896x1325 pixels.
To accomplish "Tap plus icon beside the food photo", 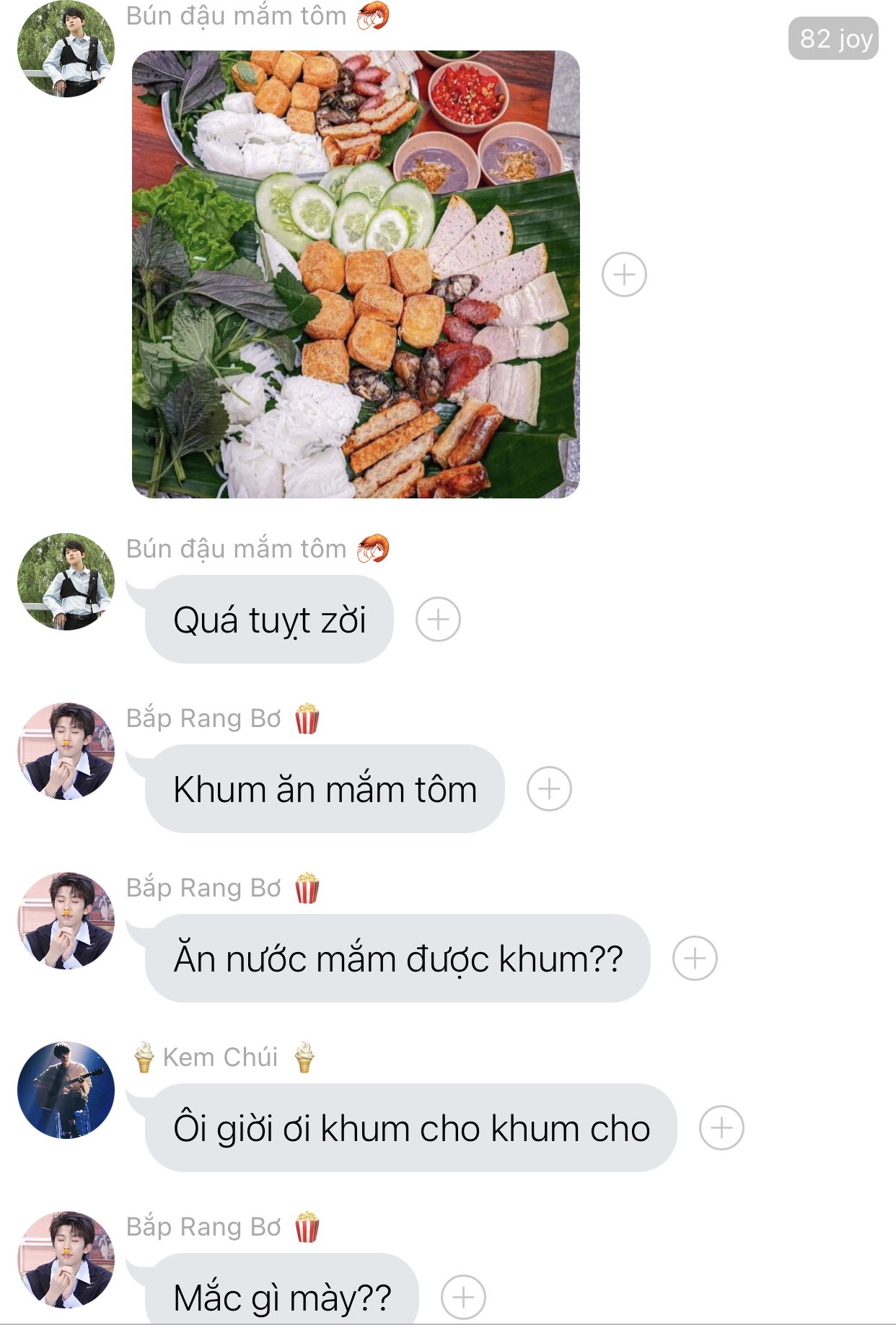I will pyautogui.click(x=624, y=274).
